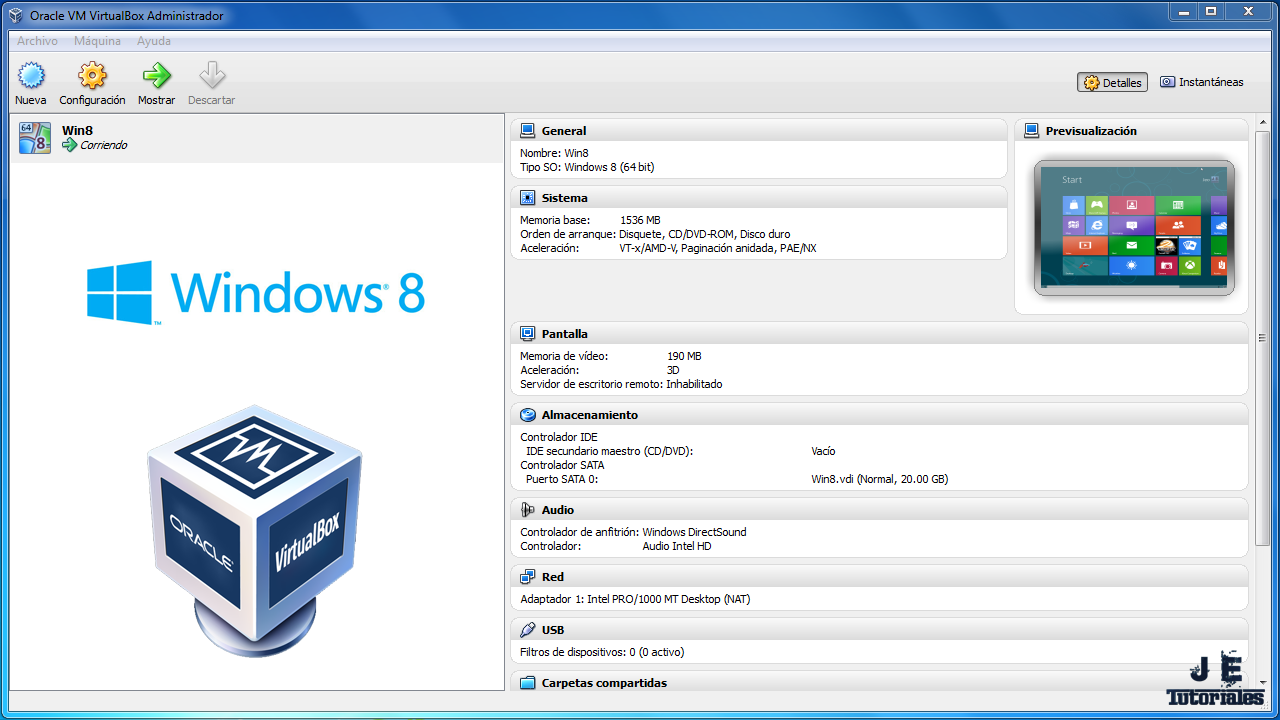The height and width of the screenshot is (720, 1280).
Task: Click the VirtualBox title bar cube icon
Action: (16, 16)
